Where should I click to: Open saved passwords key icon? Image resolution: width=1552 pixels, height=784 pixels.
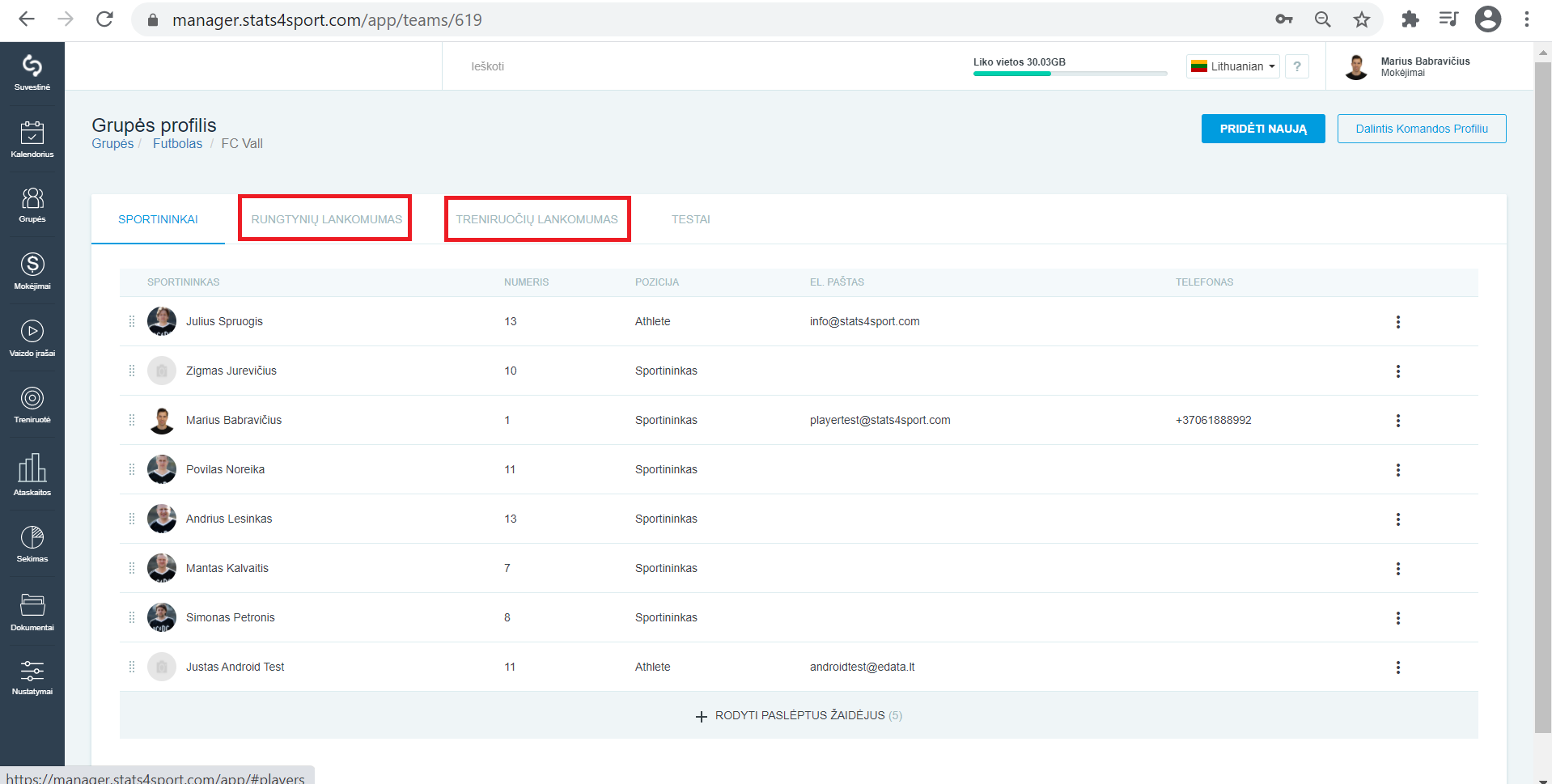tap(1284, 19)
